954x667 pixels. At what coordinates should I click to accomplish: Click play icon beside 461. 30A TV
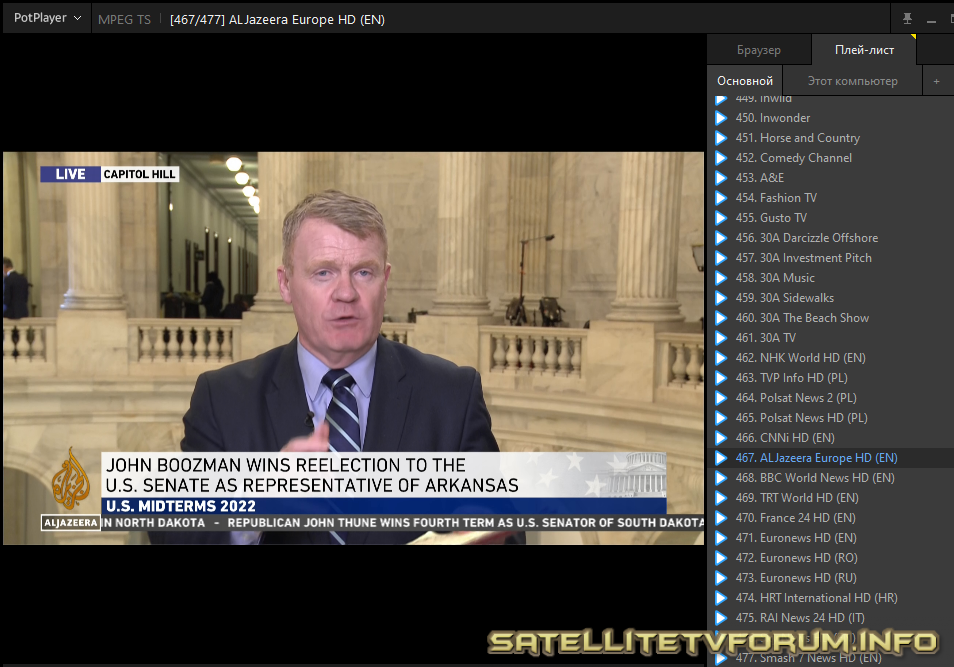pos(721,338)
